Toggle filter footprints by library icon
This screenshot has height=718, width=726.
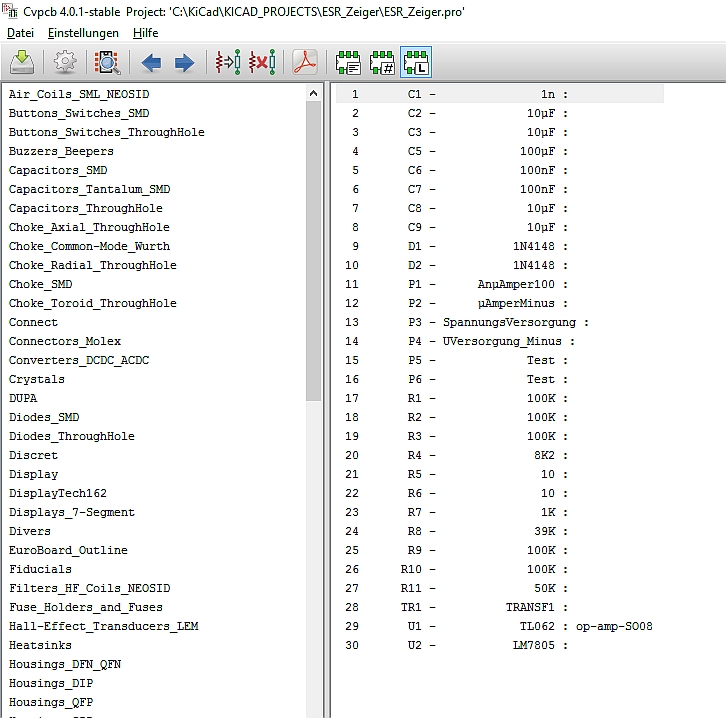(416, 62)
